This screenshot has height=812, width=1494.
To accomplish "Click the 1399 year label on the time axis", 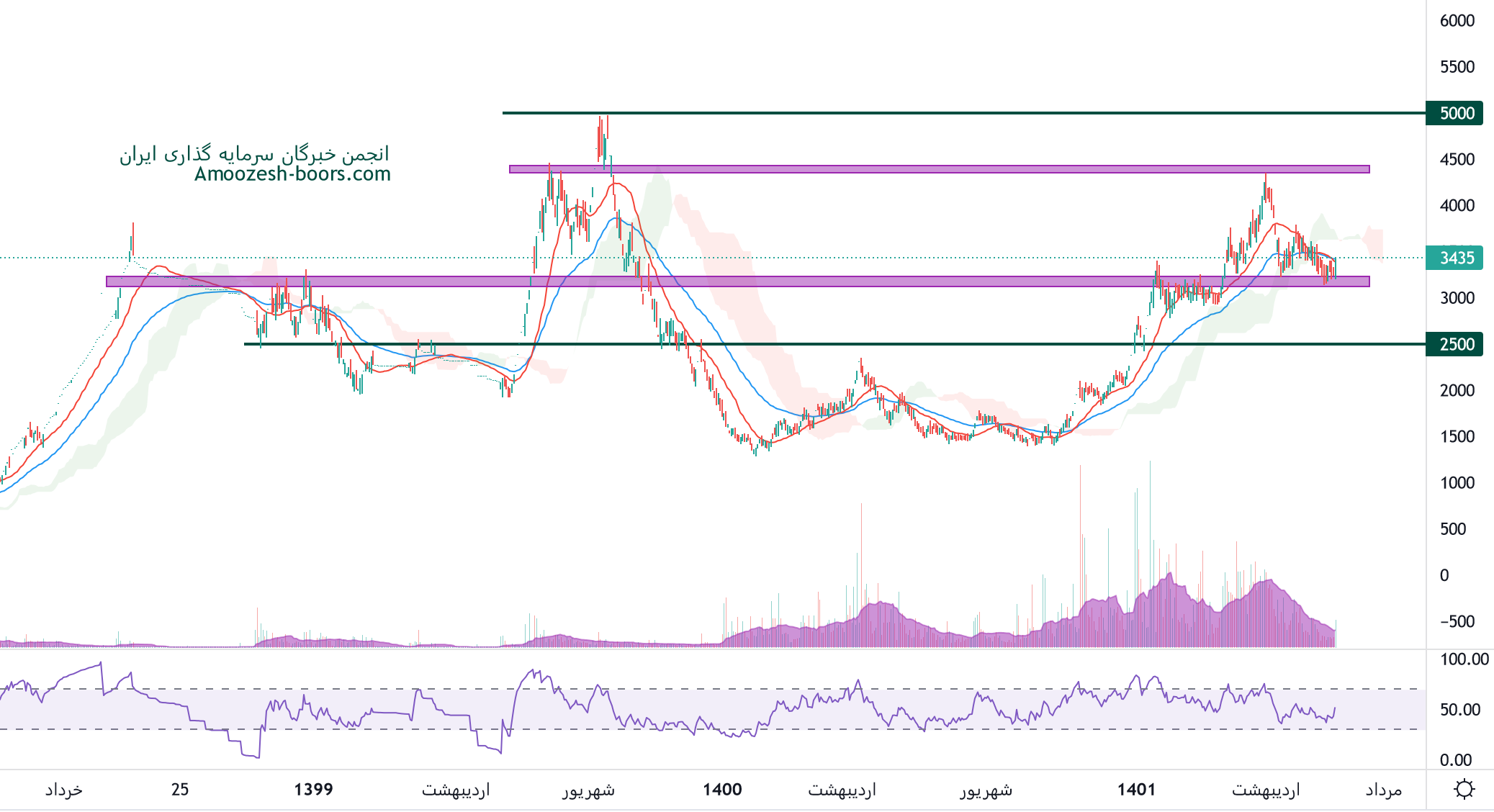I will tap(313, 790).
